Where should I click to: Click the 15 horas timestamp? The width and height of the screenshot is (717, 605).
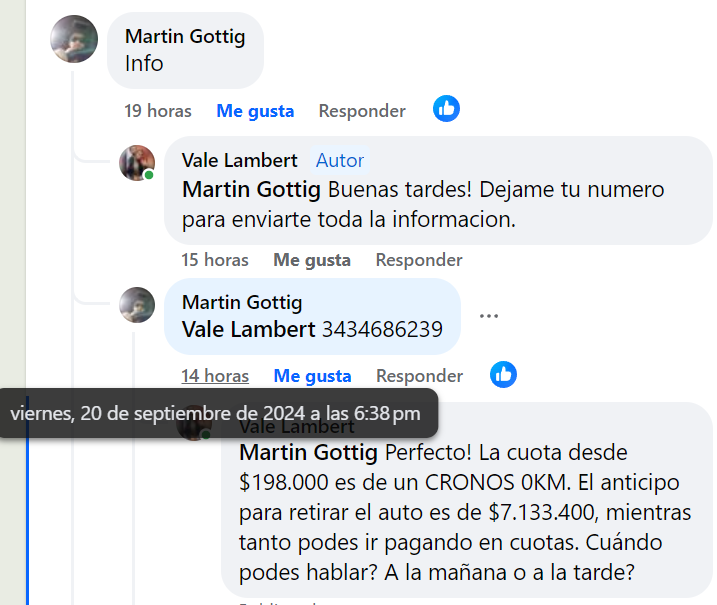click(215, 260)
